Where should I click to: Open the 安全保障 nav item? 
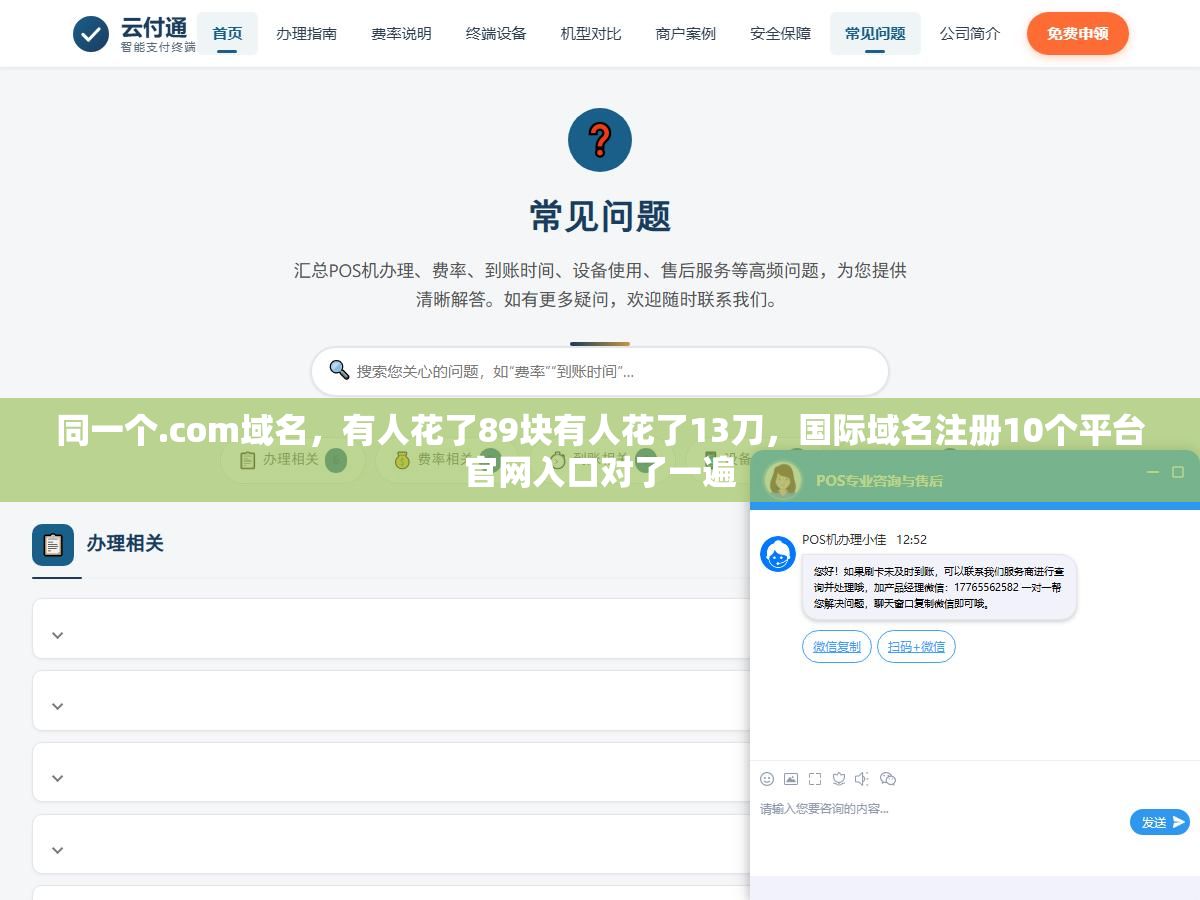pos(781,33)
